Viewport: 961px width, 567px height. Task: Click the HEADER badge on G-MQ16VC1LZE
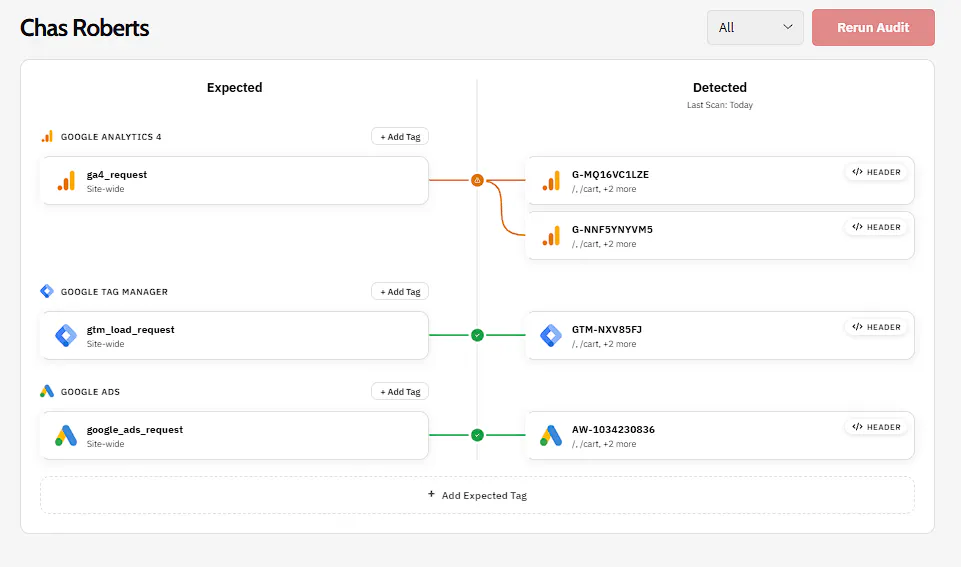[x=876, y=172]
